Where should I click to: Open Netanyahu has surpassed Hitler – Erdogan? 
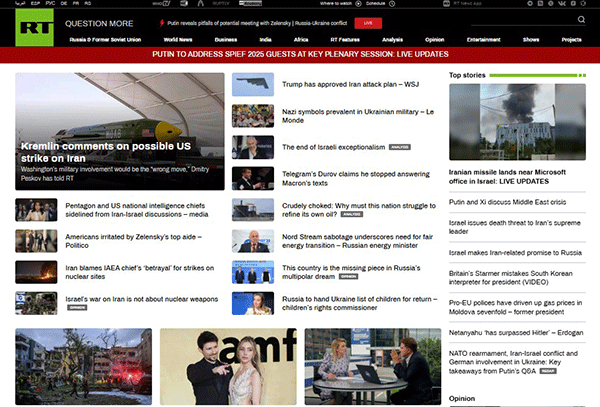(516, 332)
